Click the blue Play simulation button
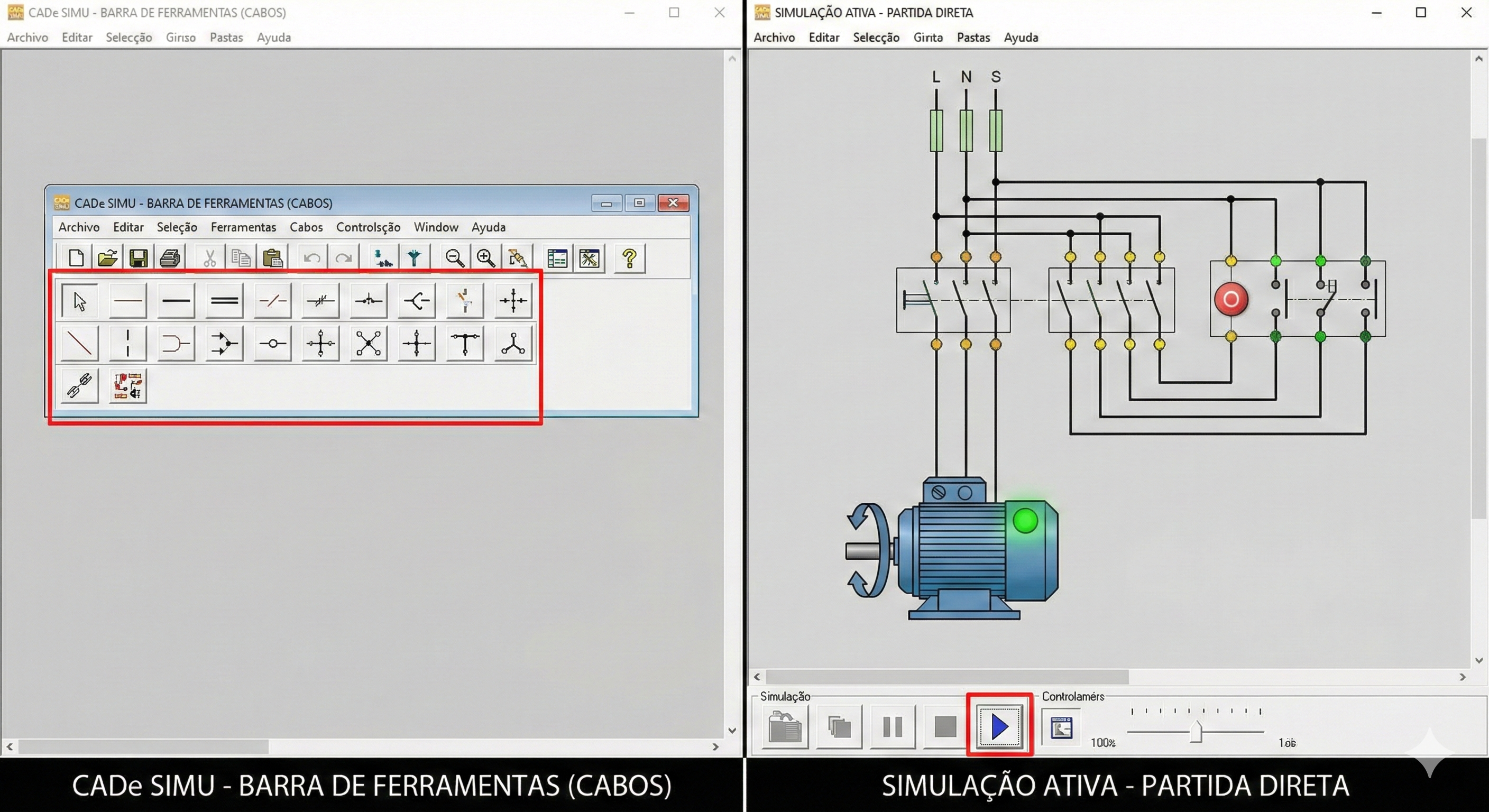 (x=999, y=726)
